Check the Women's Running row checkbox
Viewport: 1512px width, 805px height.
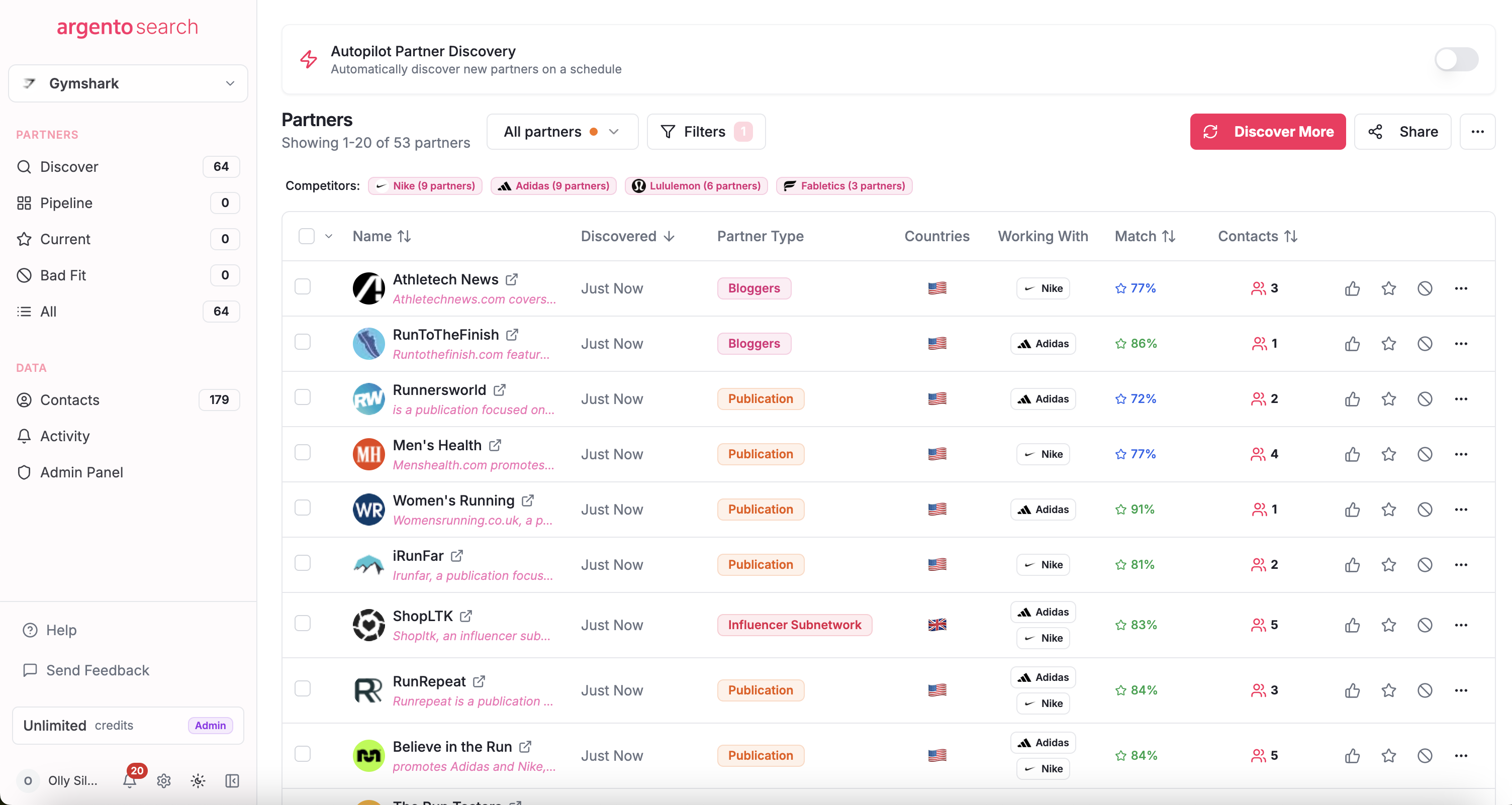[x=302, y=508]
